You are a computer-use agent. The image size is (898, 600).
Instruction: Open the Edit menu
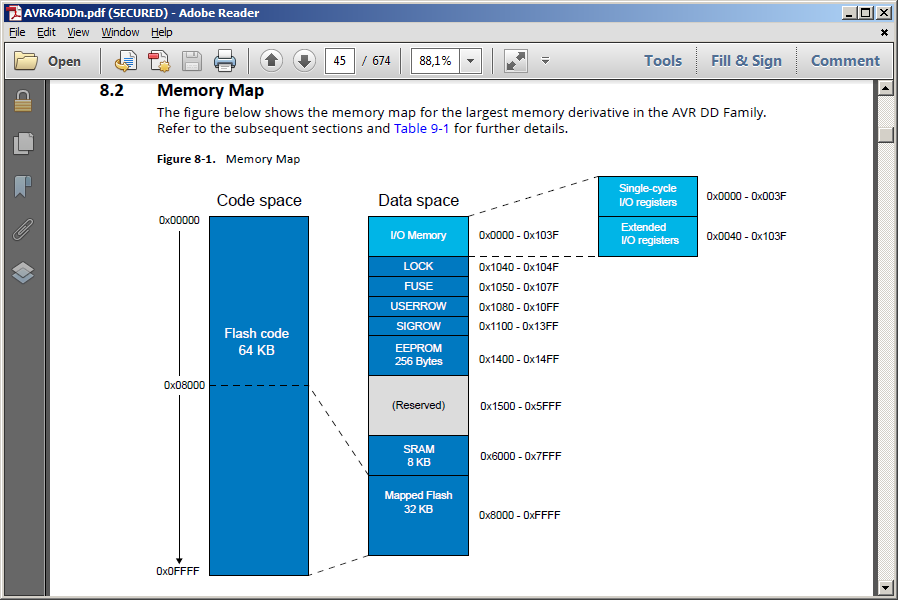pyautogui.click(x=46, y=32)
